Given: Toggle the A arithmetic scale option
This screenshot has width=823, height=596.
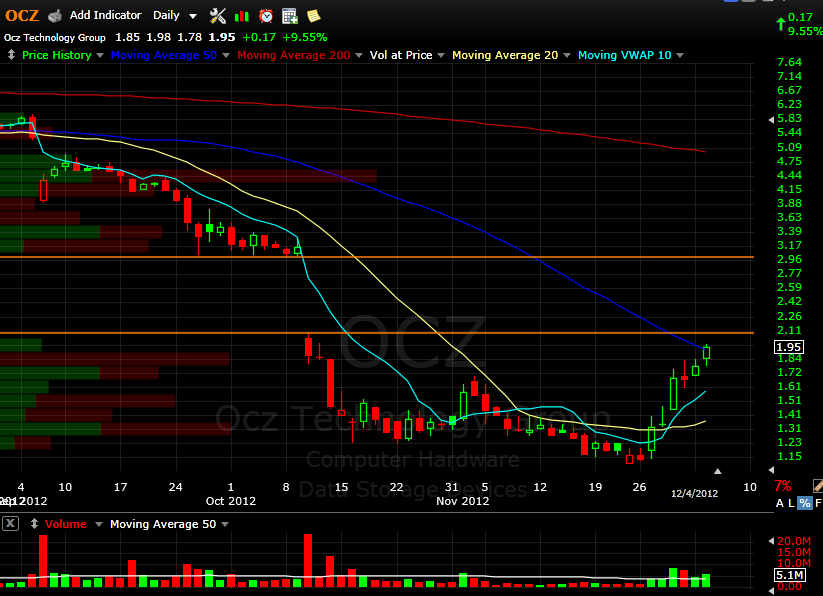Looking at the screenshot, I should (x=780, y=504).
